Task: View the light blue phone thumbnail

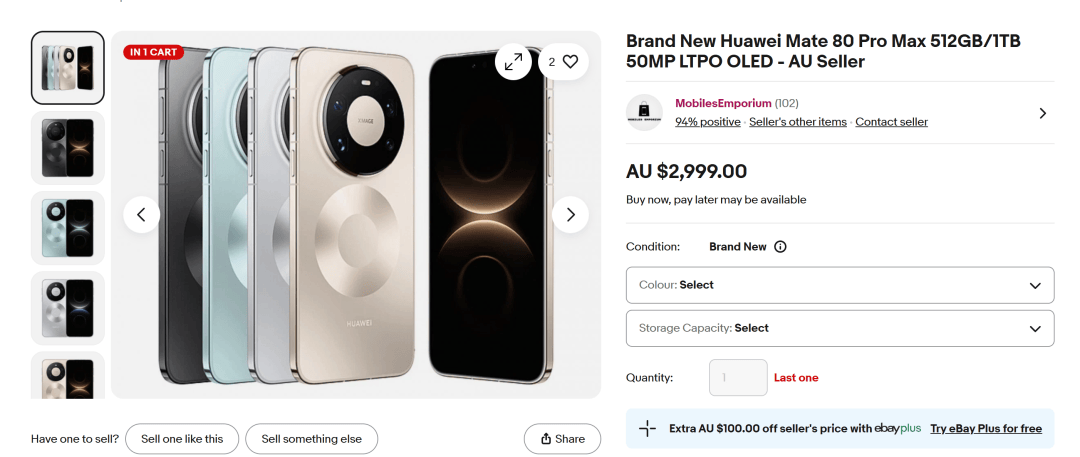Action: [x=68, y=228]
